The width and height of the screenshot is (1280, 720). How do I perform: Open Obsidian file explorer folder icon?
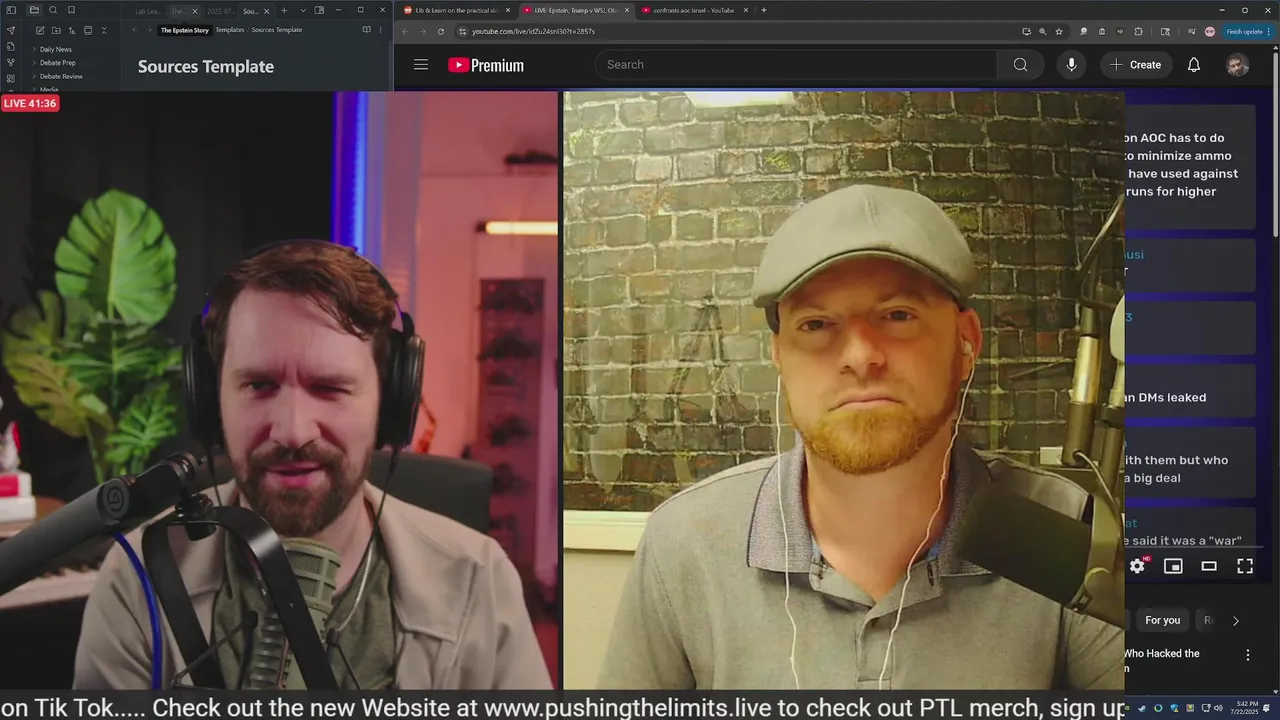coord(34,10)
